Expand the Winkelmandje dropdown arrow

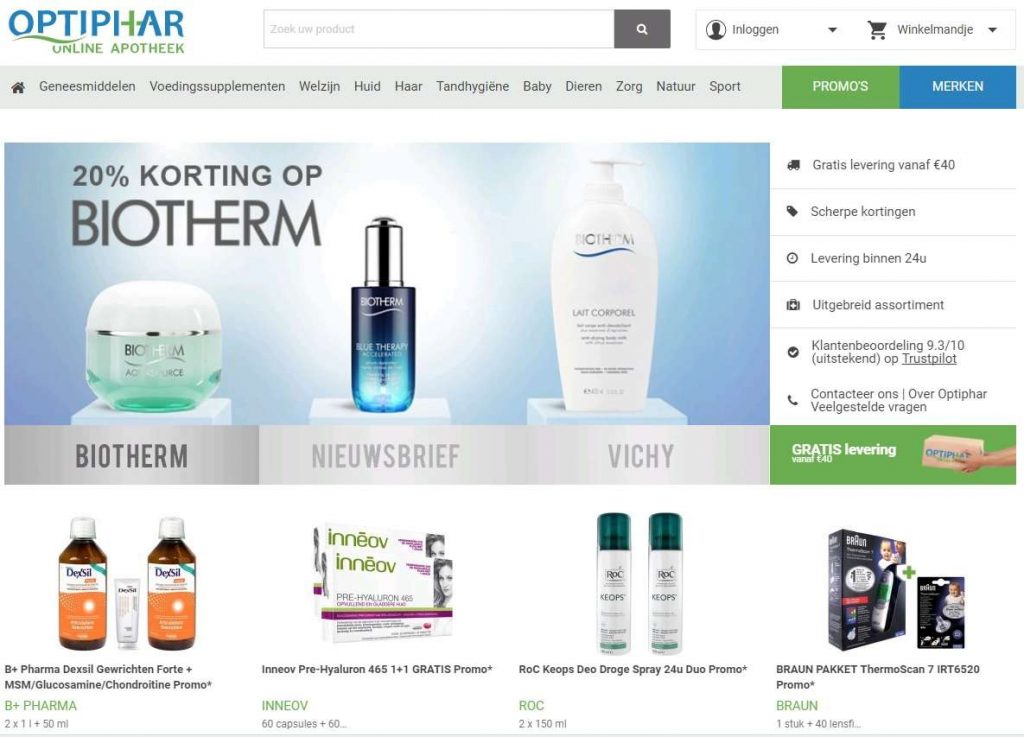click(993, 30)
